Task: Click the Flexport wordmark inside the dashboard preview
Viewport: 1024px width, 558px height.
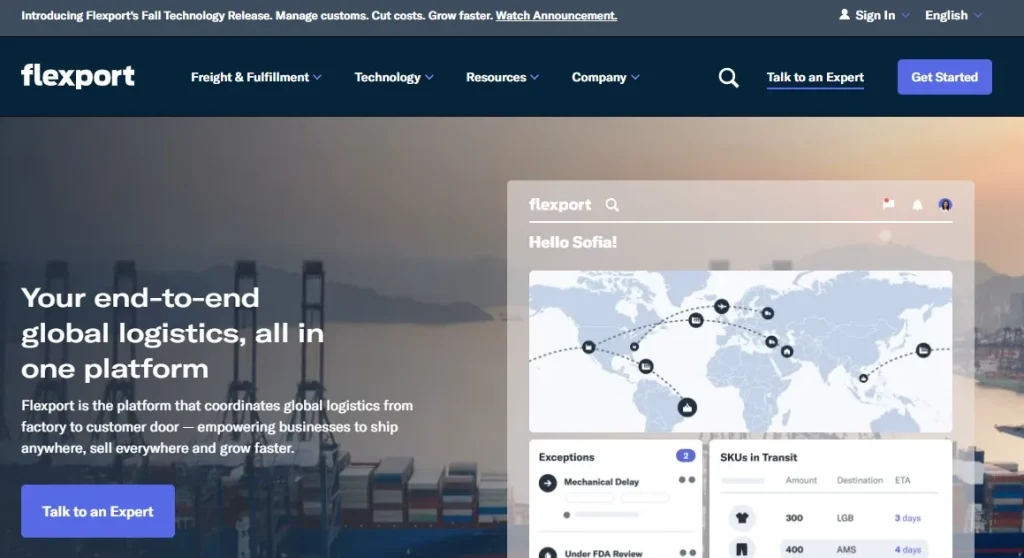Action: (x=560, y=205)
